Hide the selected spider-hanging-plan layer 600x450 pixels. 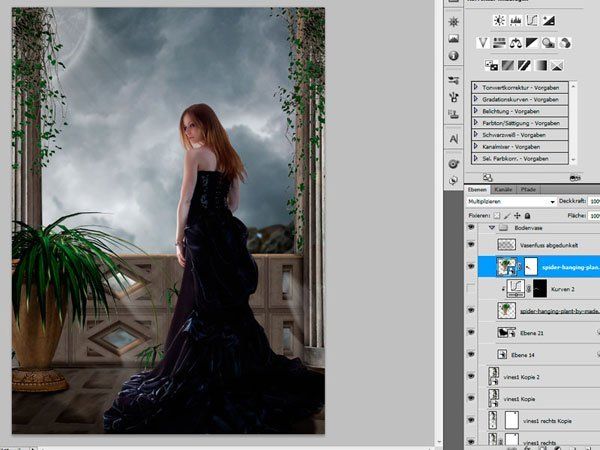pos(471,266)
